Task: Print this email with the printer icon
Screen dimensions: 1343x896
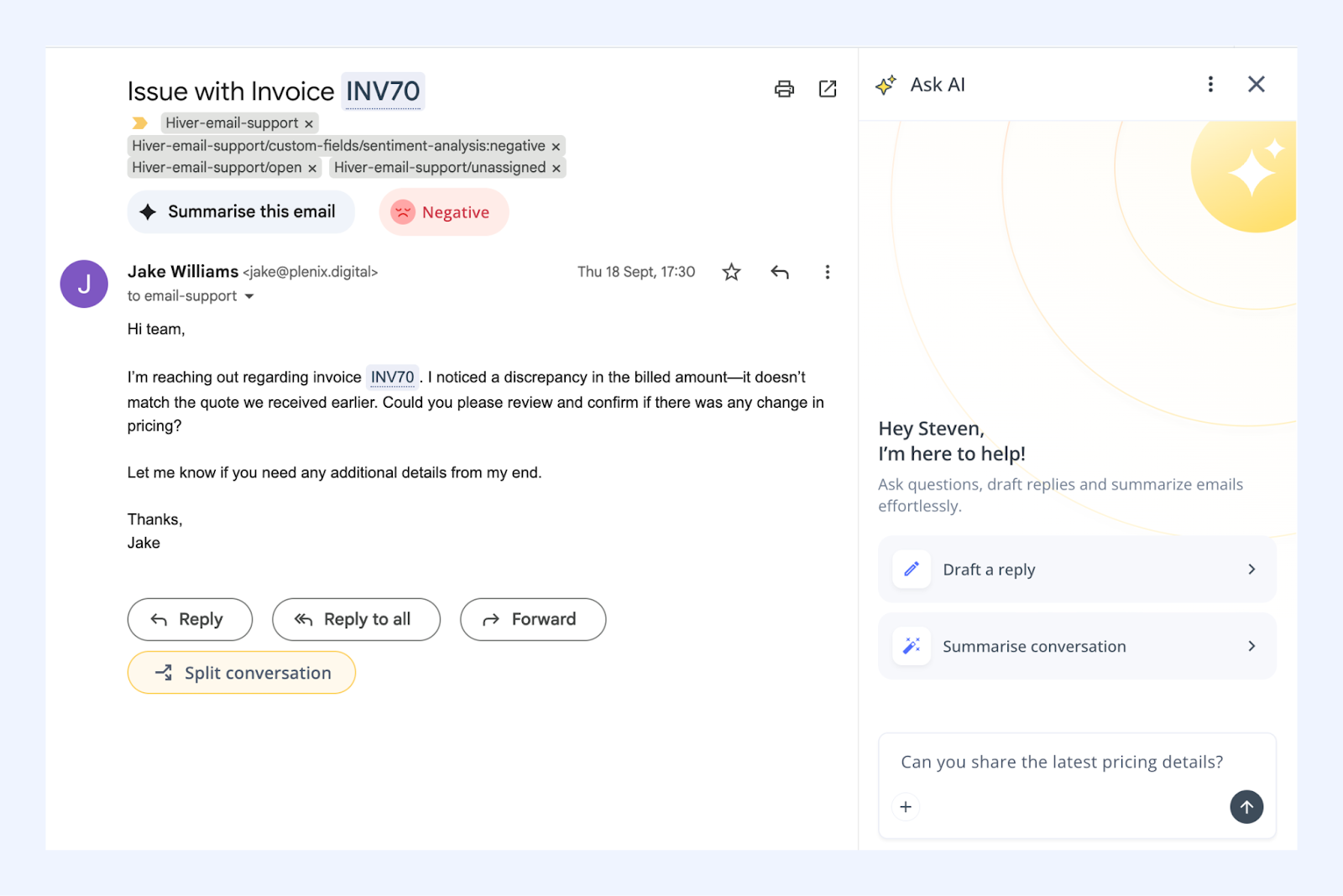Action: coord(784,89)
